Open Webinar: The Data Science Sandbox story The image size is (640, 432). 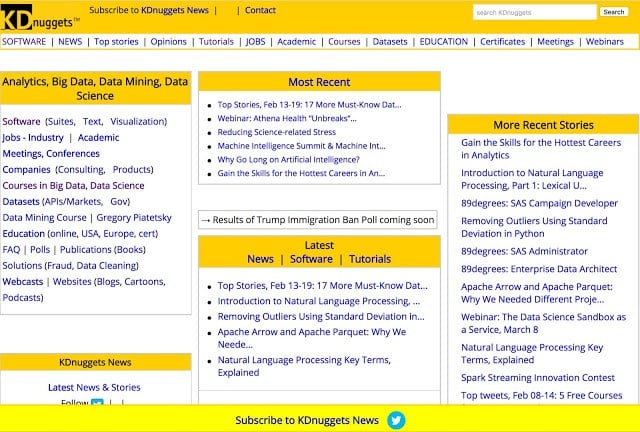point(544,323)
